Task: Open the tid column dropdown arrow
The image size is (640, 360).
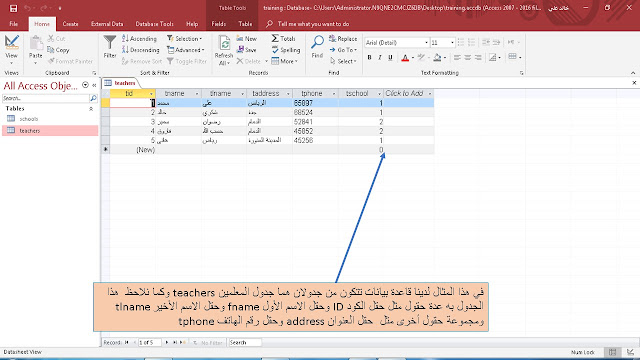Action: (151, 94)
